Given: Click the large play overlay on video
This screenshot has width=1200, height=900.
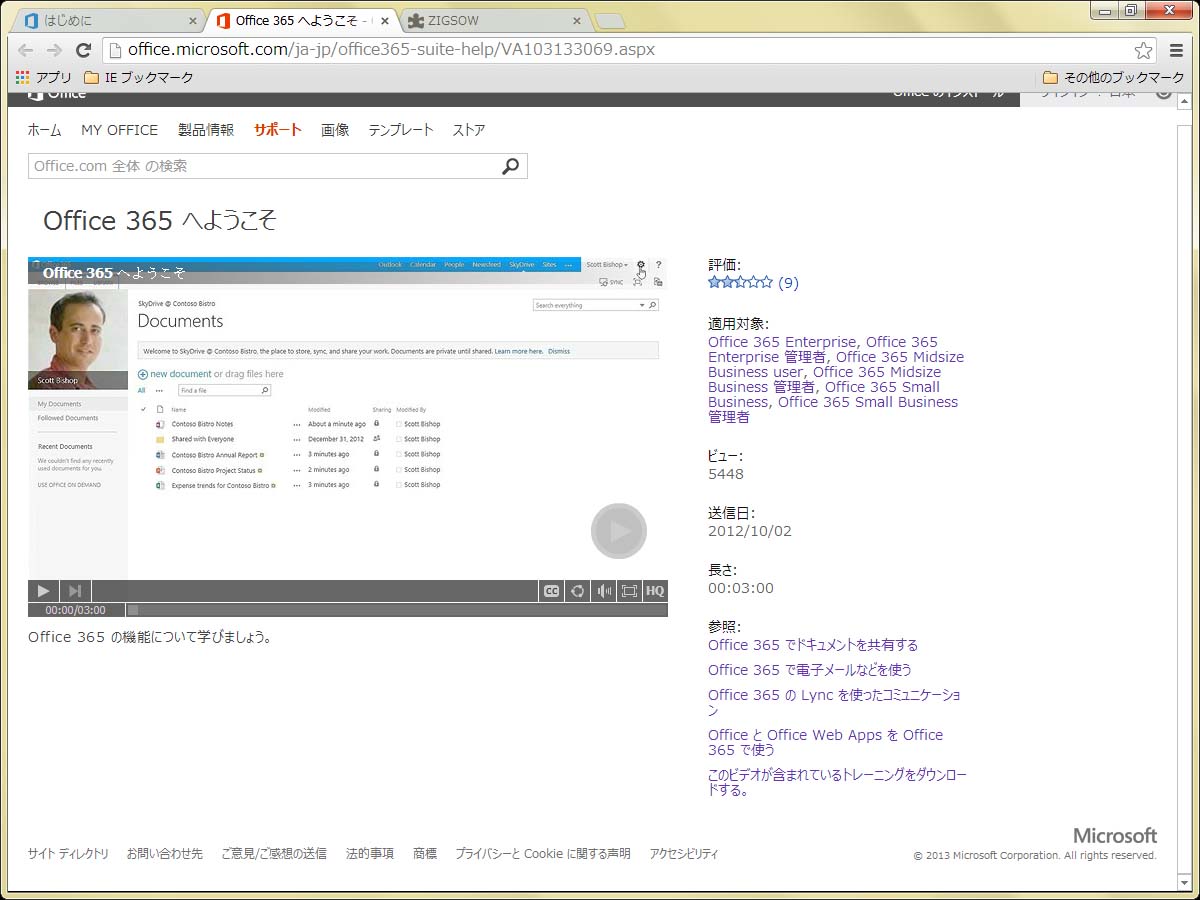Looking at the screenshot, I should (x=619, y=531).
